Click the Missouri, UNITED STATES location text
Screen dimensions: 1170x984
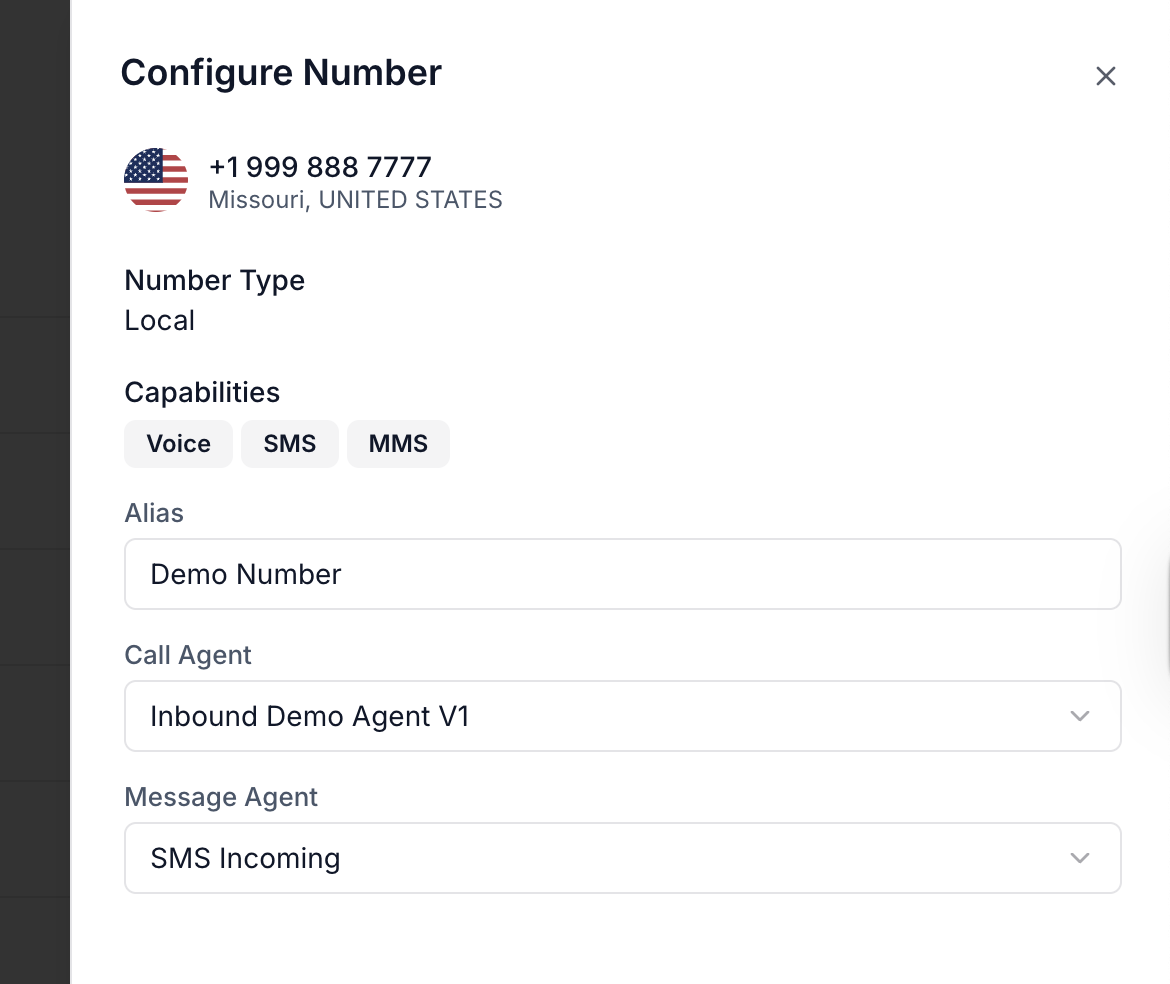point(355,200)
